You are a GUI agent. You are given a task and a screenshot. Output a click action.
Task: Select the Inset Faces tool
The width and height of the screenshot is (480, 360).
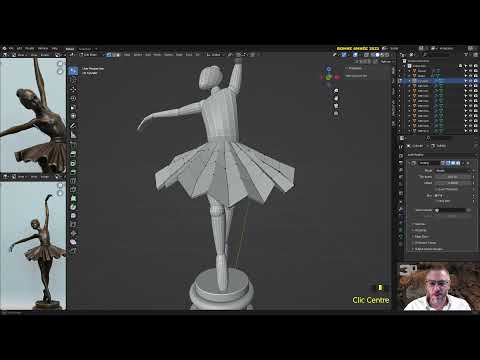tap(73, 163)
